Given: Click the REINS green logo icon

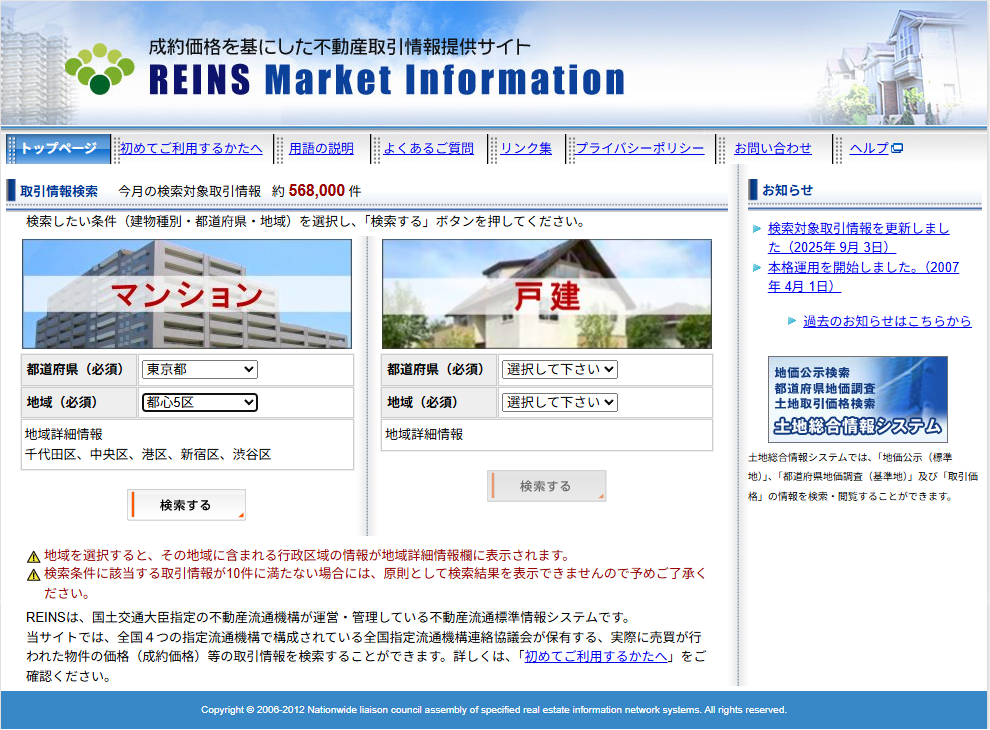Looking at the screenshot, I should [x=99, y=69].
